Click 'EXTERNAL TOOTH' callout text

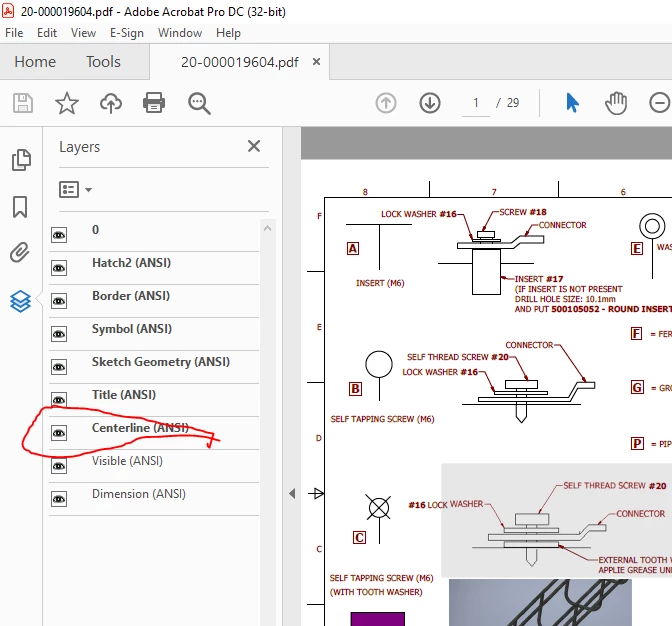coord(633,560)
